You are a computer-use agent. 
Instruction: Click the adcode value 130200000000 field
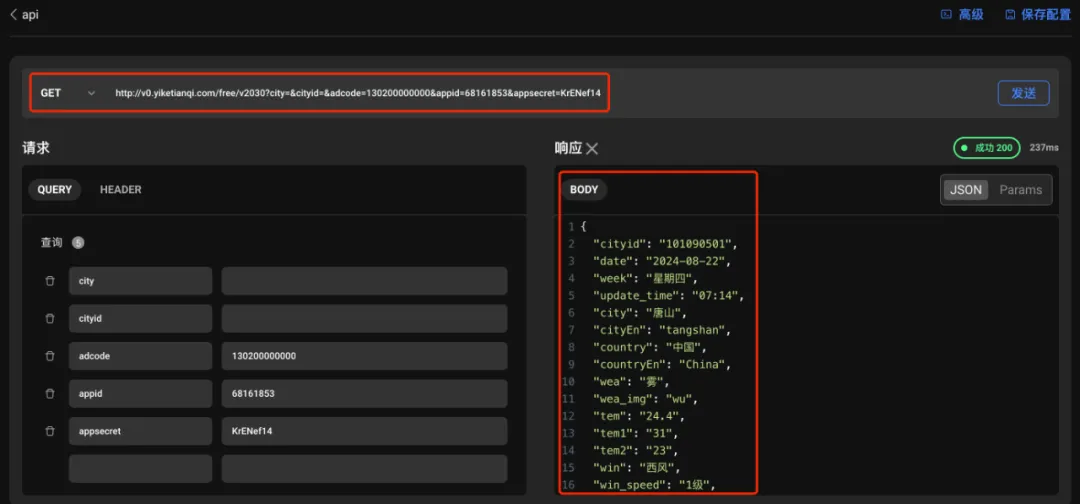coord(364,356)
